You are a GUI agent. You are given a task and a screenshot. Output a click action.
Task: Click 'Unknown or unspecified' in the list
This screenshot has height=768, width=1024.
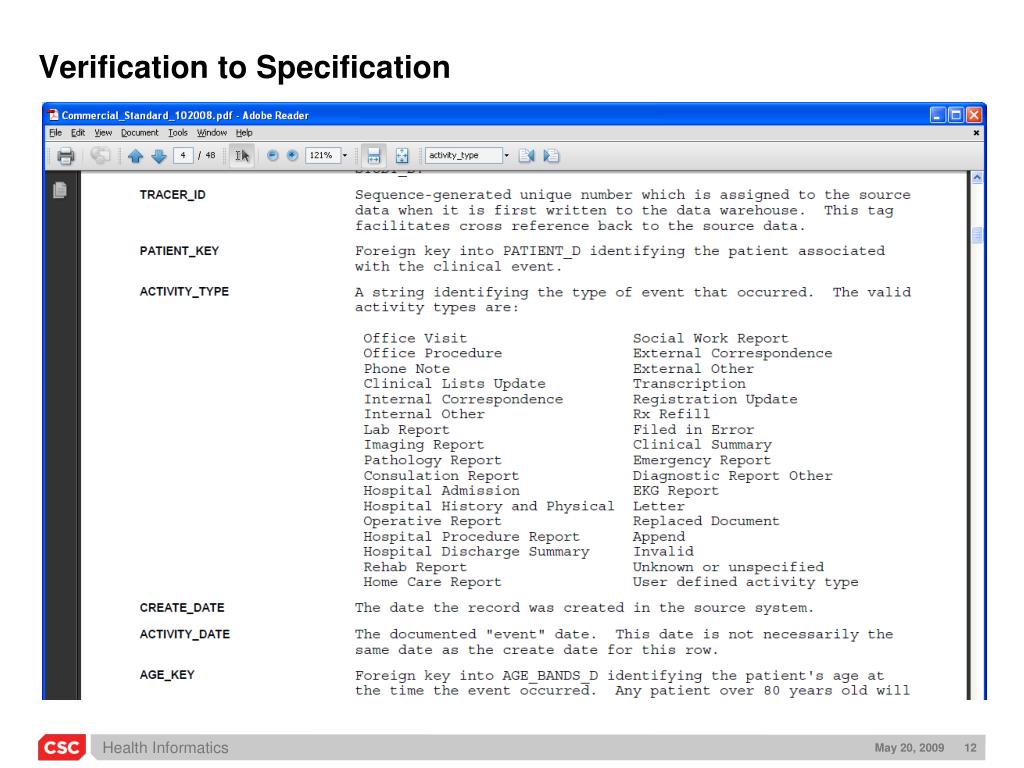tap(728, 567)
